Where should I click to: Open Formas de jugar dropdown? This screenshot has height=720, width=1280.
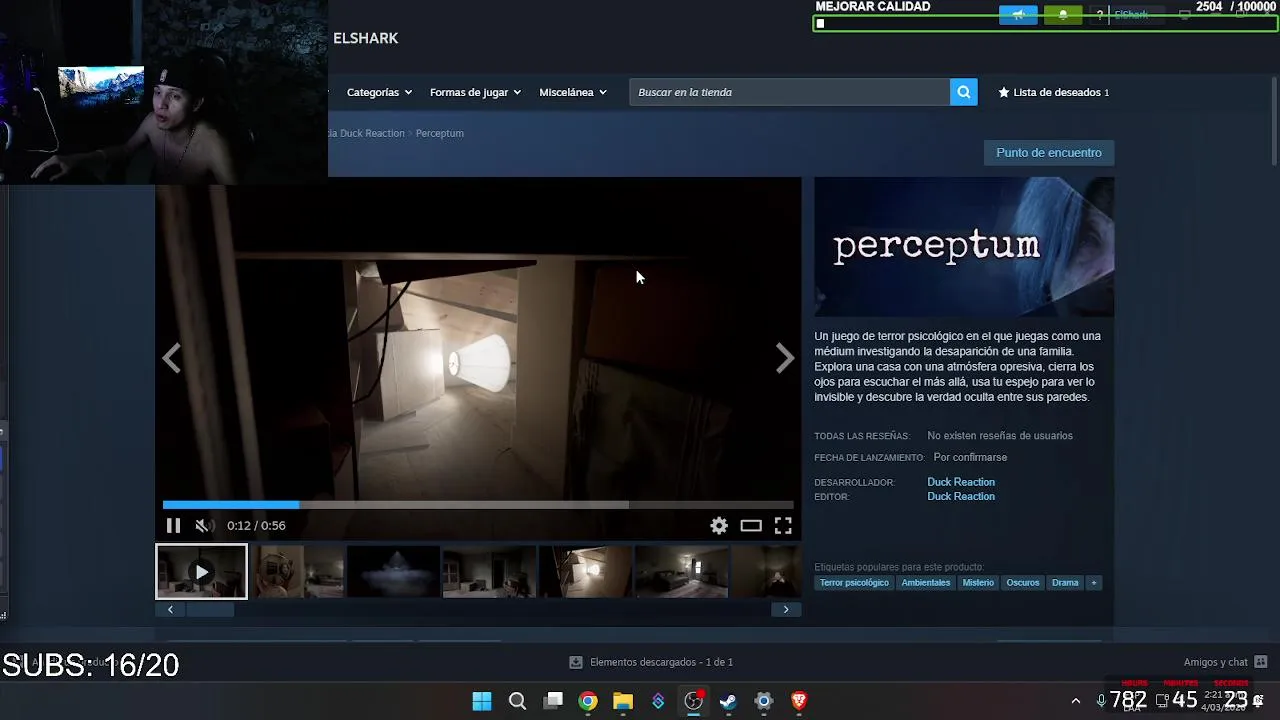coord(475,92)
